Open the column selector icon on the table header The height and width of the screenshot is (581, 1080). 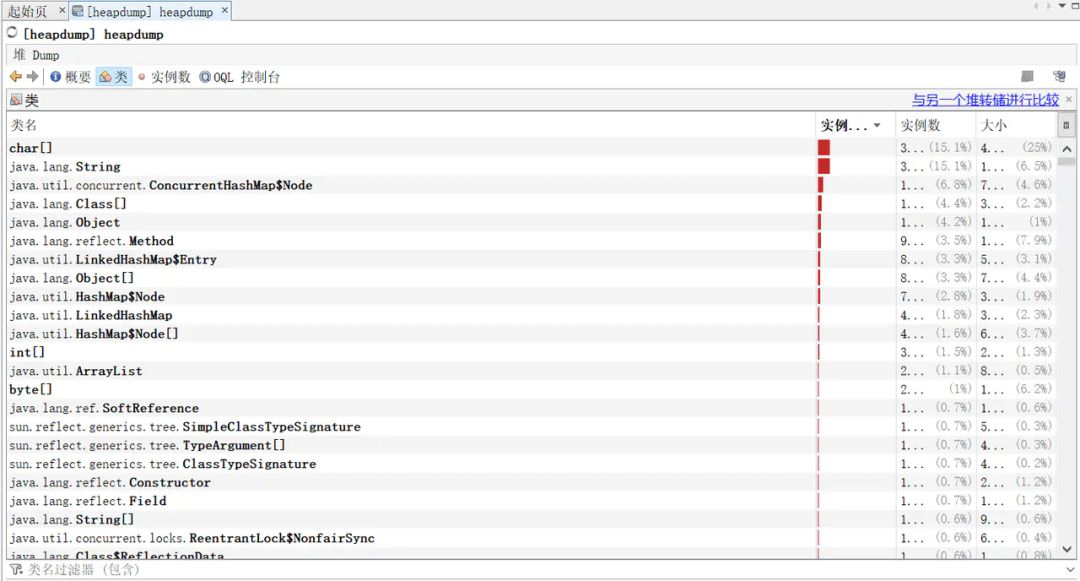tap(1065, 124)
